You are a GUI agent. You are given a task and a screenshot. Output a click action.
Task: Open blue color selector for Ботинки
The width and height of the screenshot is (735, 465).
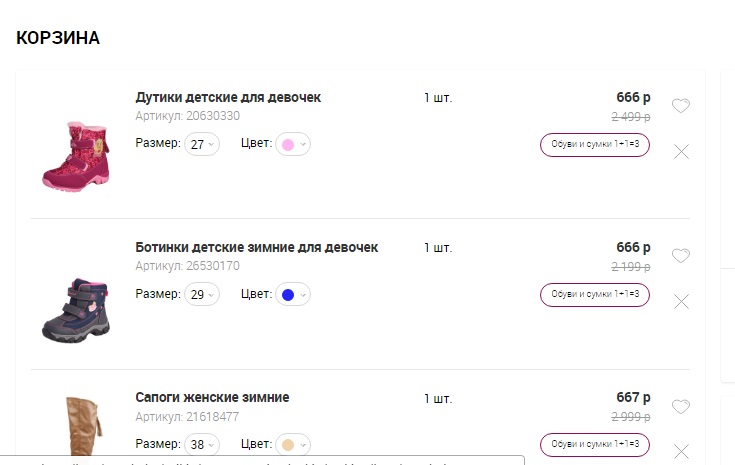pos(293,295)
